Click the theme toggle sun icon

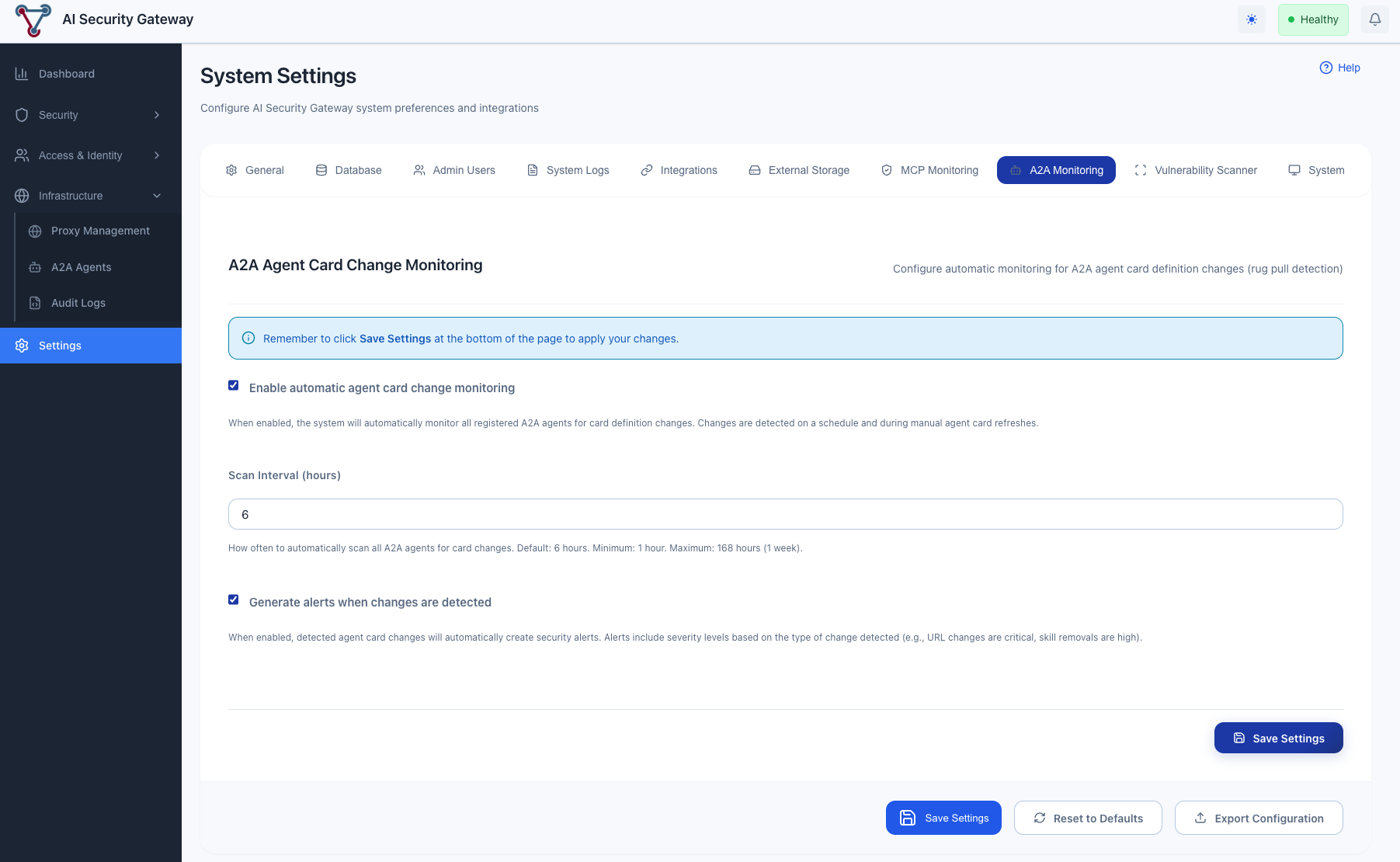pyautogui.click(x=1251, y=19)
